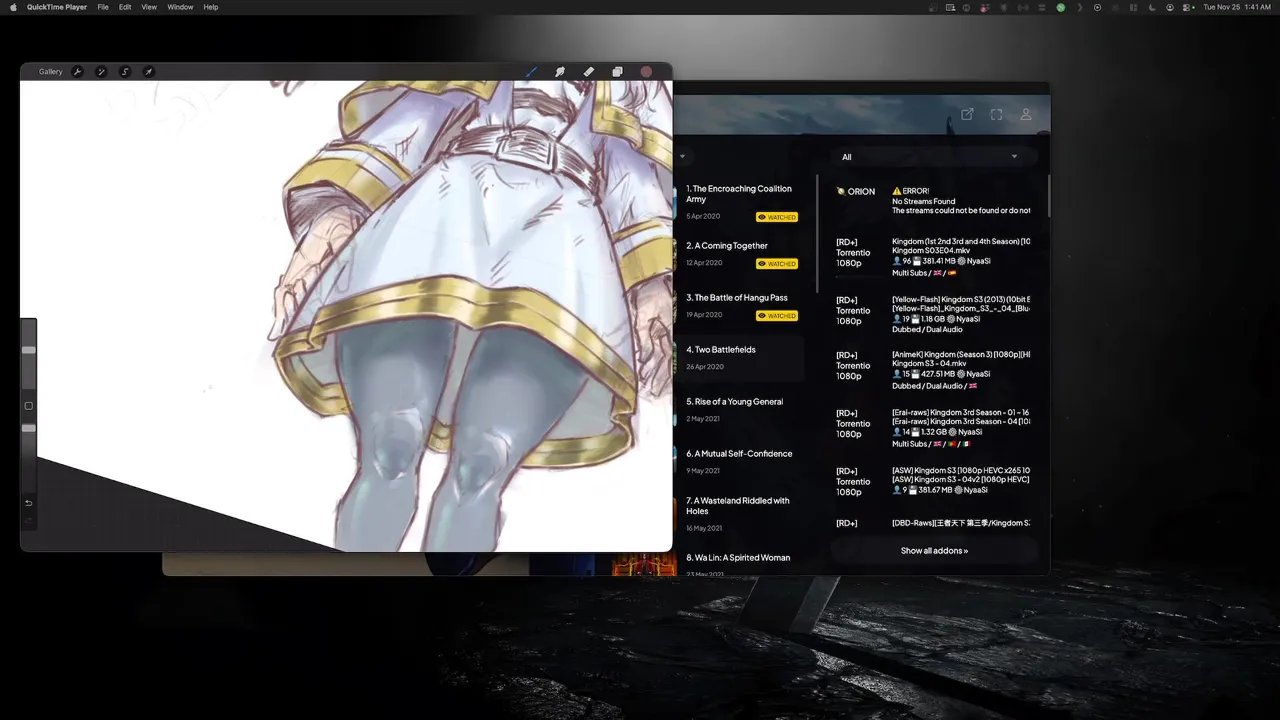Click the play-circle menu bar icon
Image resolution: width=1280 pixels, height=720 pixels.
1097,7
